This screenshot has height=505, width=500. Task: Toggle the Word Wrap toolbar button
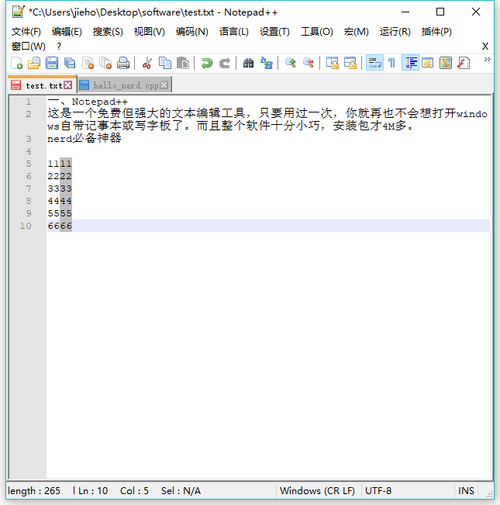point(375,63)
